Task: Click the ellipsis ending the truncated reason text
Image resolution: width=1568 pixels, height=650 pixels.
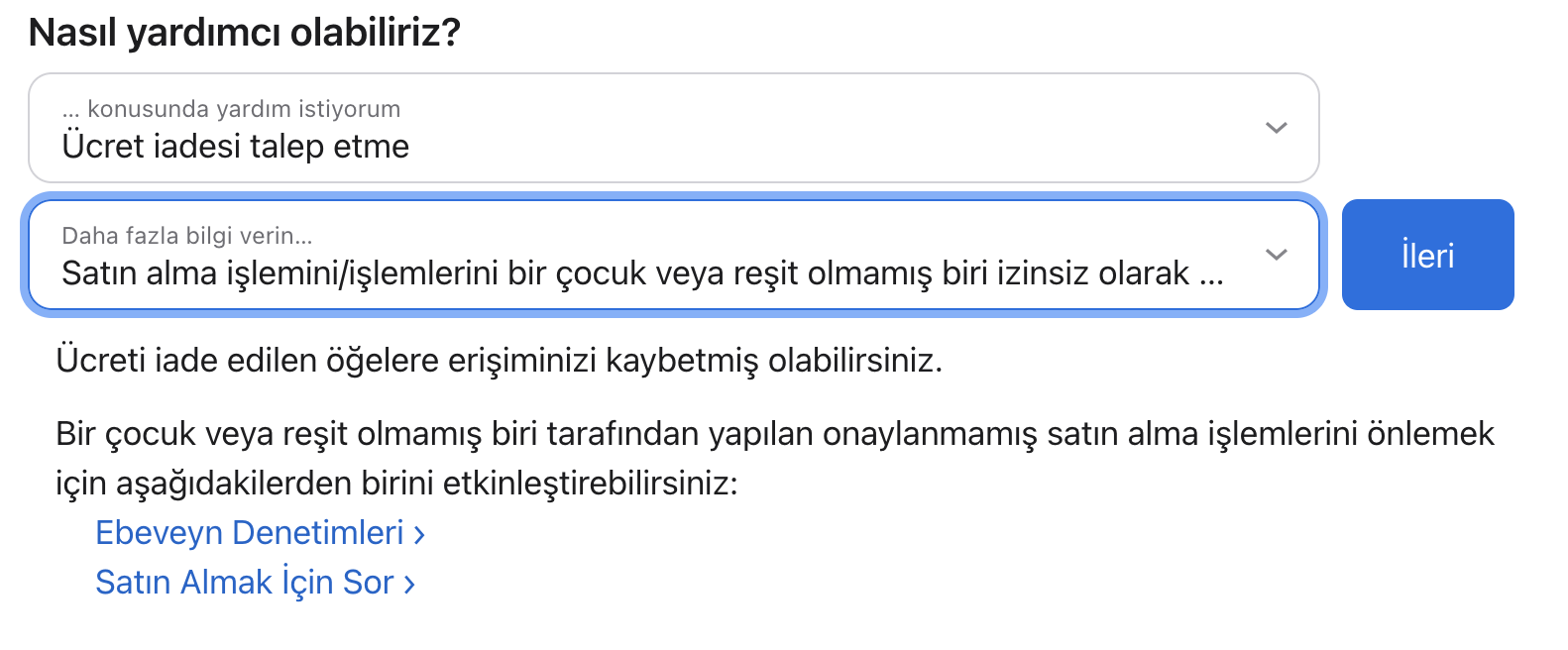Action: pyautogui.click(x=1211, y=275)
